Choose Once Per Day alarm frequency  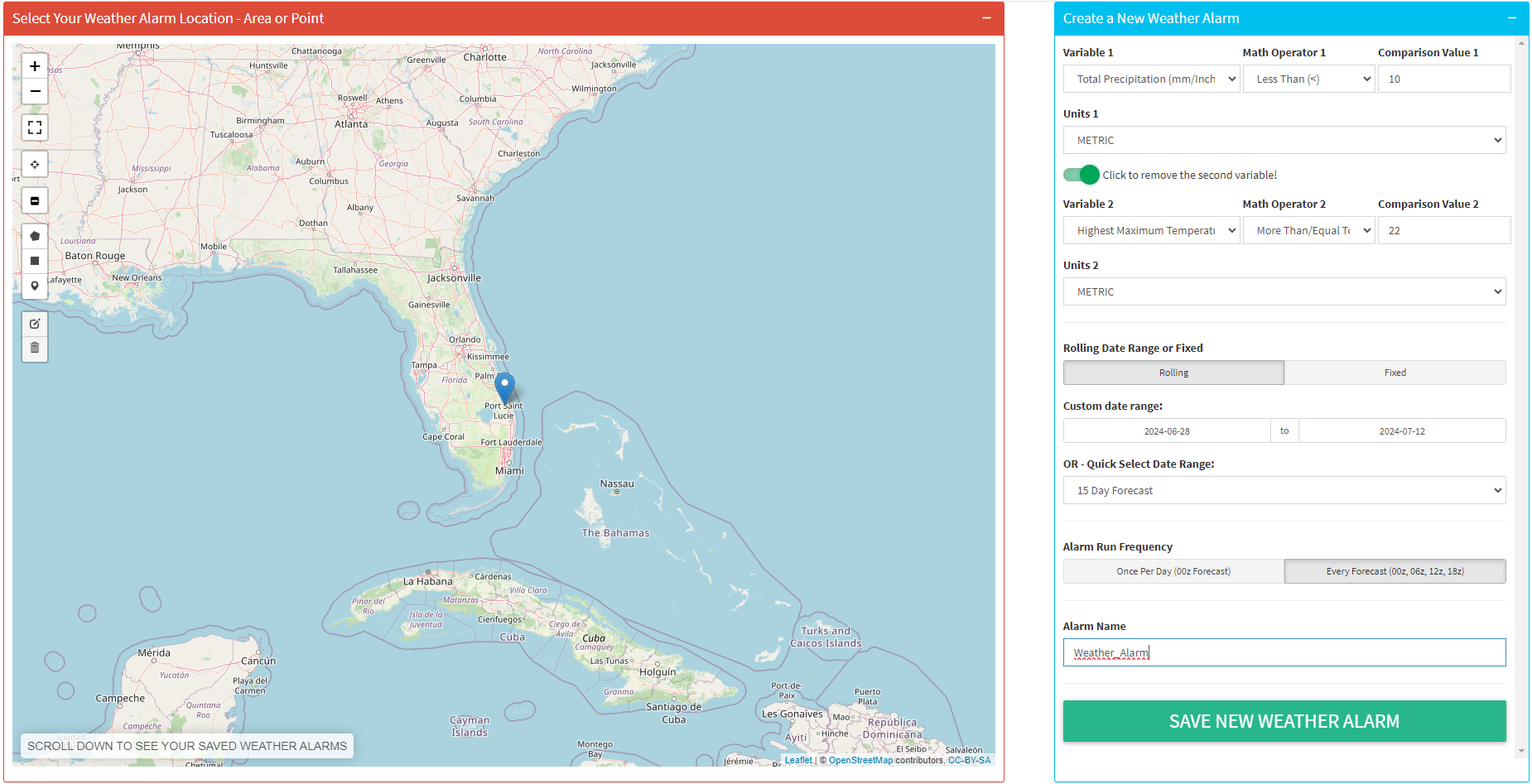(x=1173, y=571)
